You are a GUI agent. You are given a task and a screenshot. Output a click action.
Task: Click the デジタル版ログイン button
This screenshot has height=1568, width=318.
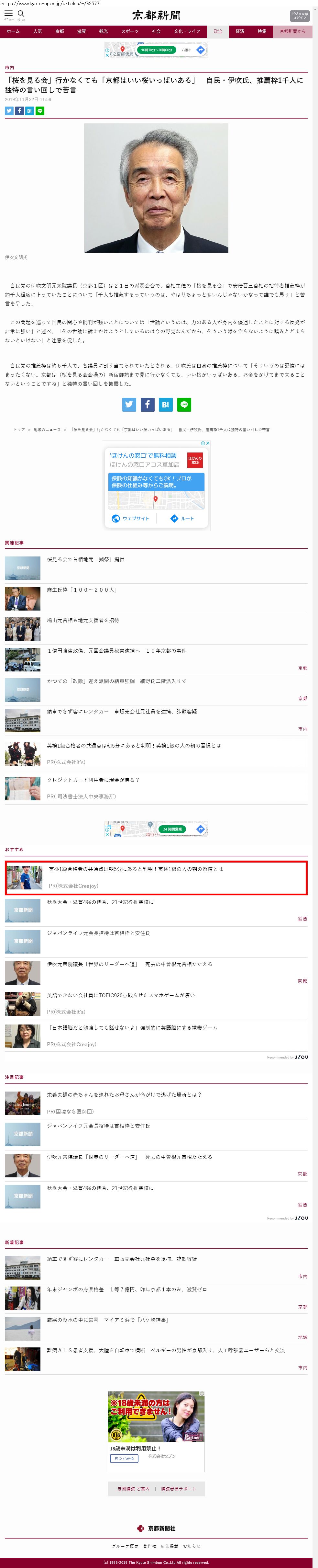[x=299, y=16]
